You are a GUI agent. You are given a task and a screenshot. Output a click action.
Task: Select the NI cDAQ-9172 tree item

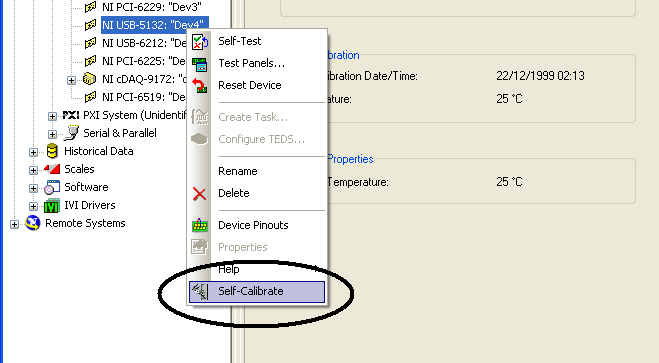tap(144, 79)
